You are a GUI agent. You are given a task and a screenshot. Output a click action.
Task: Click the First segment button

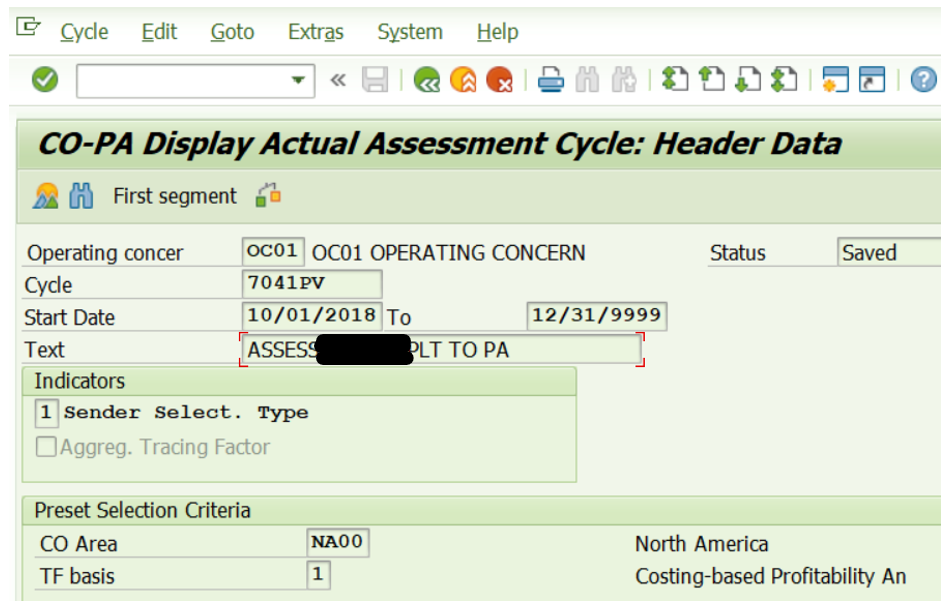coord(175,196)
